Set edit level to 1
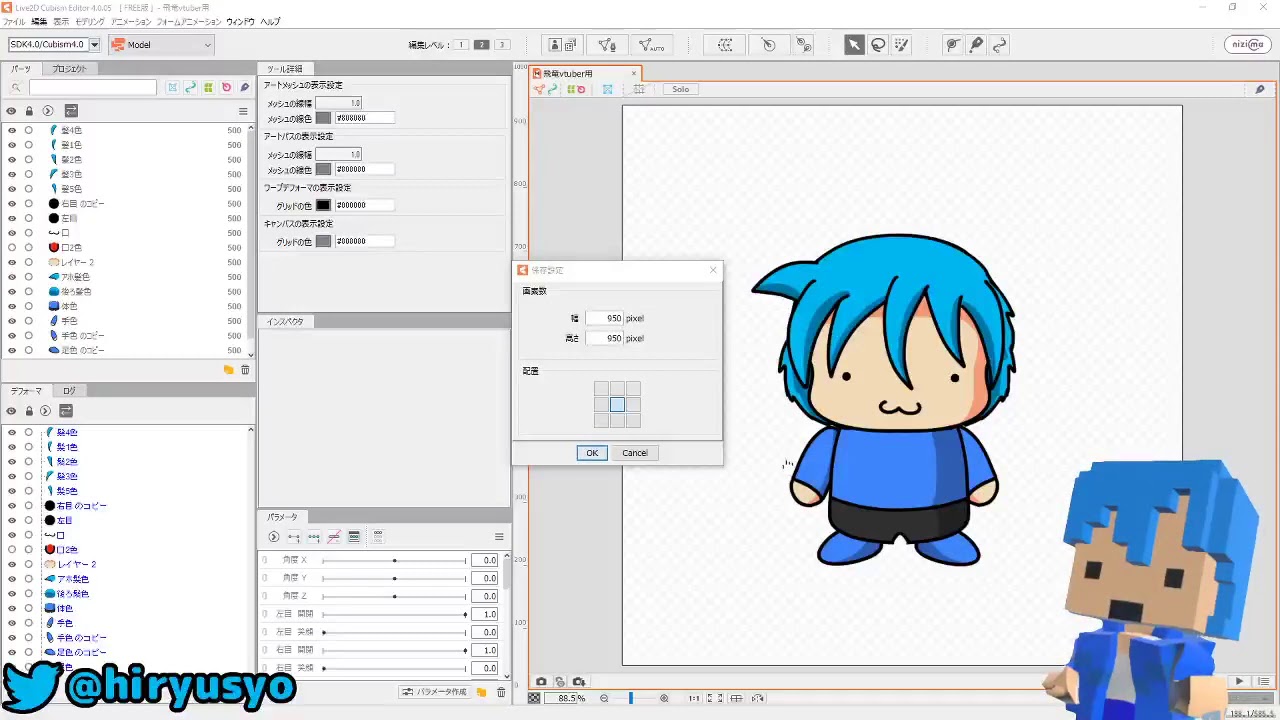Screen dimensions: 1280x720 (x=461, y=45)
